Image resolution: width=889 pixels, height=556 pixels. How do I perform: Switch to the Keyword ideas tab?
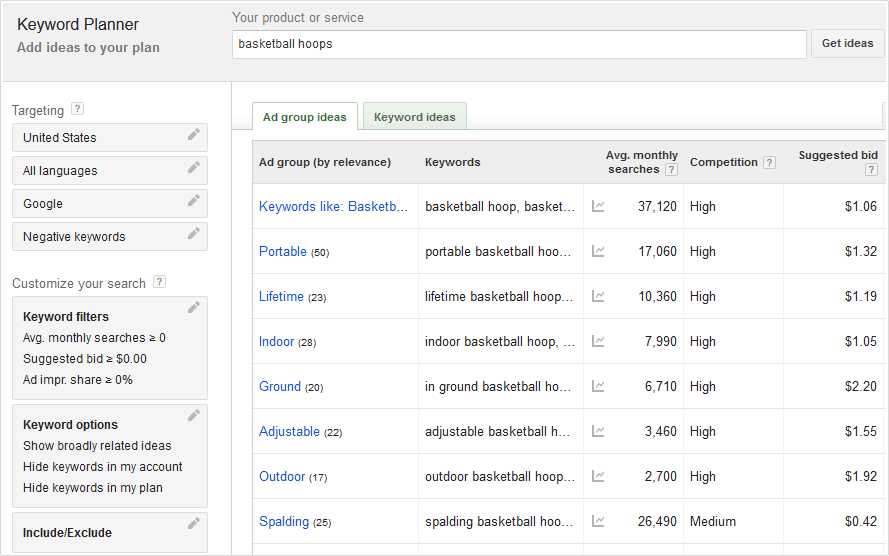tap(414, 117)
